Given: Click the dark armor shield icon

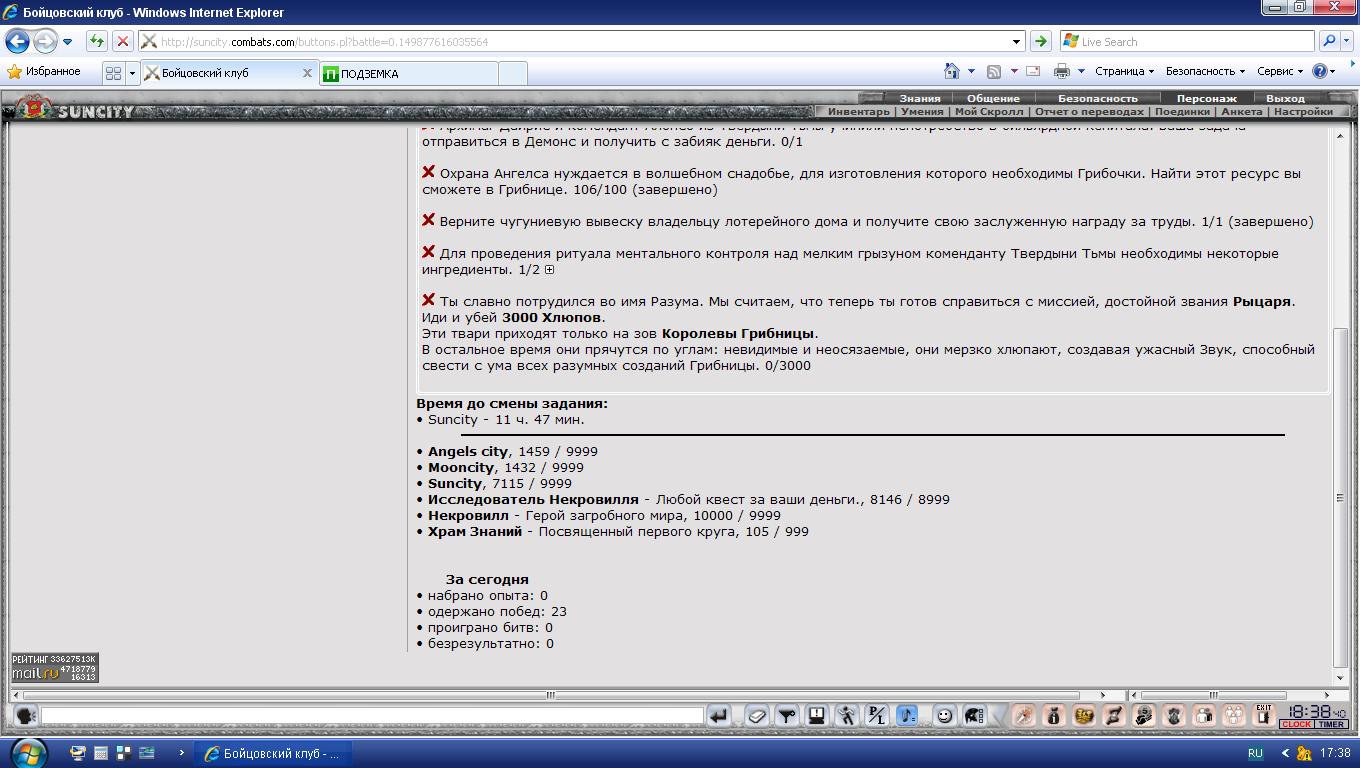Looking at the screenshot, I should point(1174,715).
